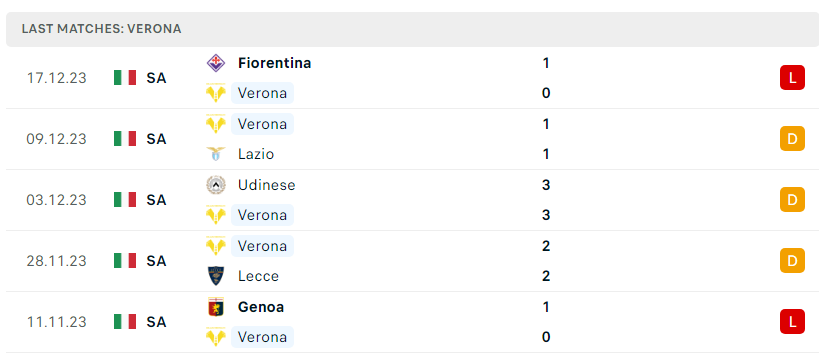This screenshot has width=819, height=360.
Task: Click the D result badge for Udinese match
Action: 792,200
